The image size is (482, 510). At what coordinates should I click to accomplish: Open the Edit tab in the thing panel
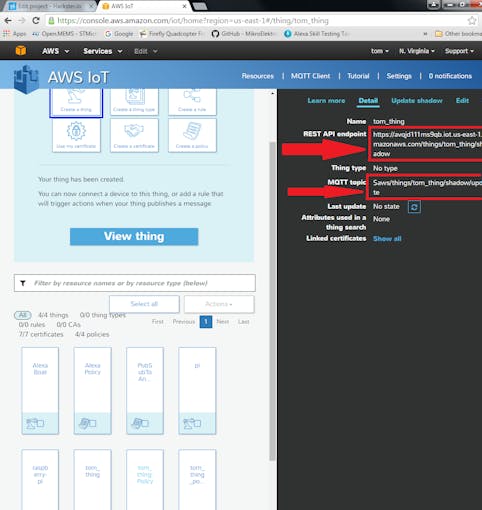click(462, 101)
